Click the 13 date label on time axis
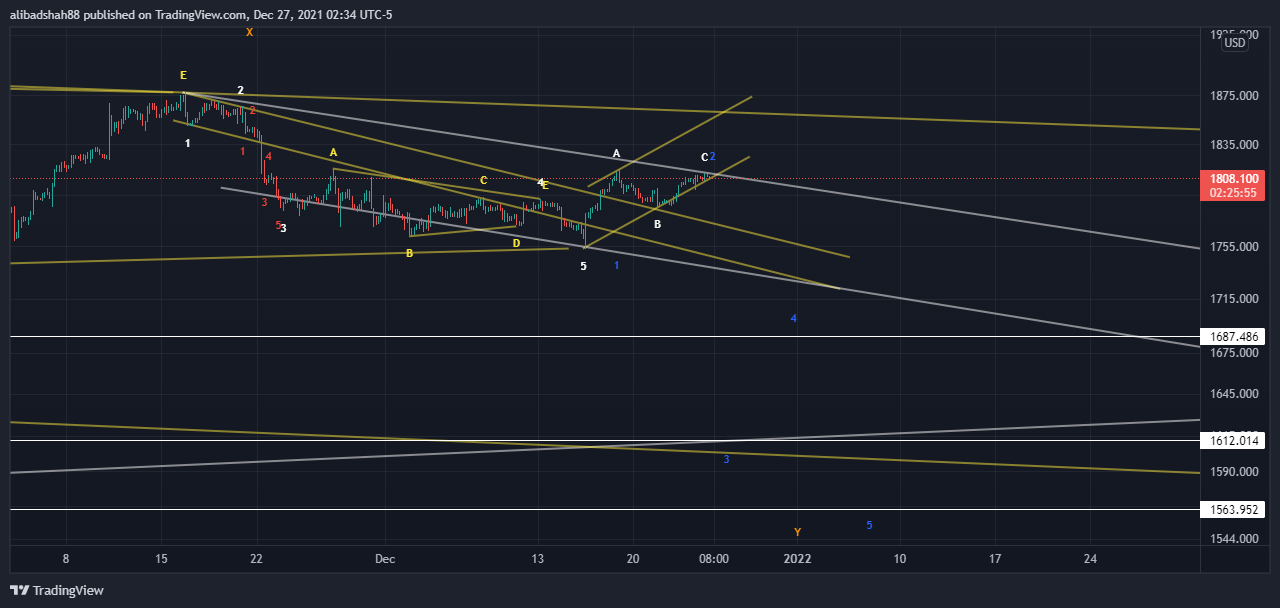 coord(538,558)
